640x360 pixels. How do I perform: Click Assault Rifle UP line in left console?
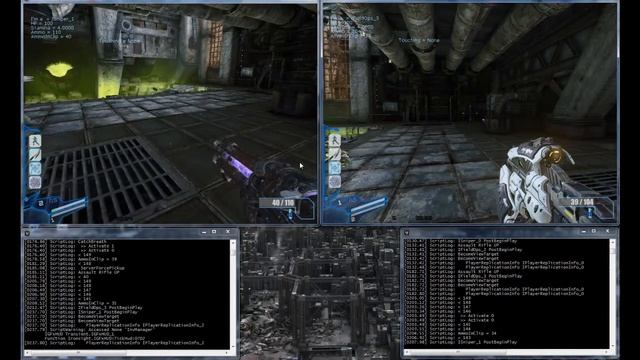click(72, 273)
